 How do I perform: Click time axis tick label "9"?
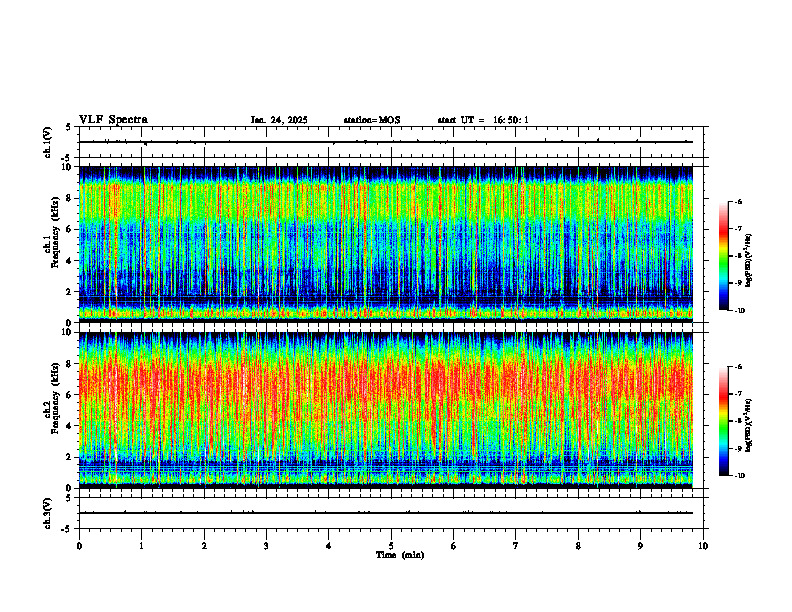coord(640,546)
